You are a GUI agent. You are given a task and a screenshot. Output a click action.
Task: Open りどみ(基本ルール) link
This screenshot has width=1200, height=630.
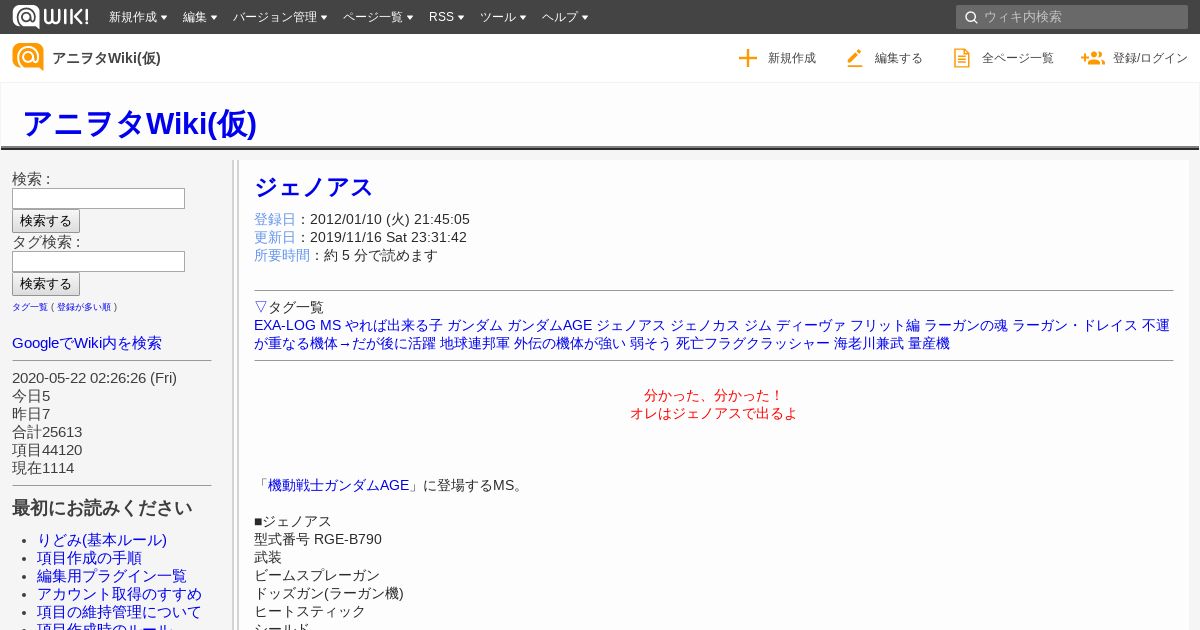tap(102, 540)
